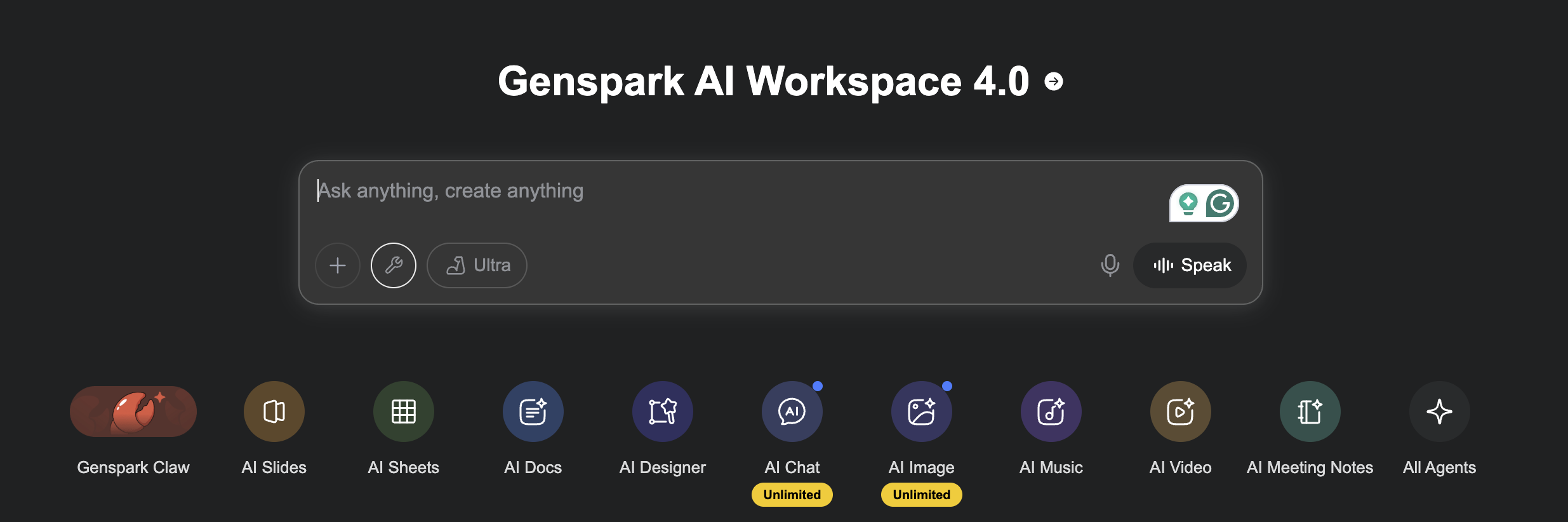This screenshot has height=522, width=1568.
Task: Open the Workspace 4.0 arrow link
Action: [x=1054, y=81]
